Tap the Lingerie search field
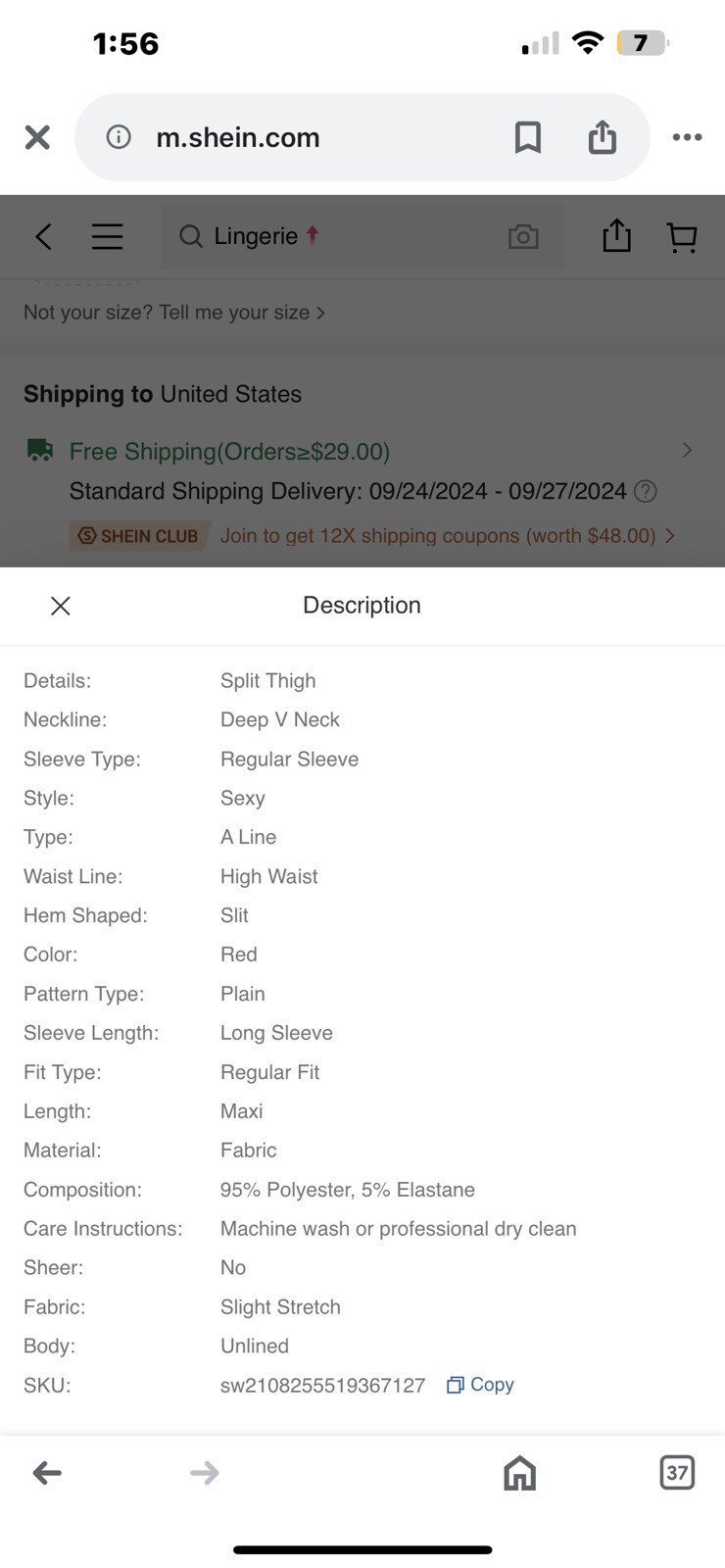725x1568 pixels. click(333, 236)
